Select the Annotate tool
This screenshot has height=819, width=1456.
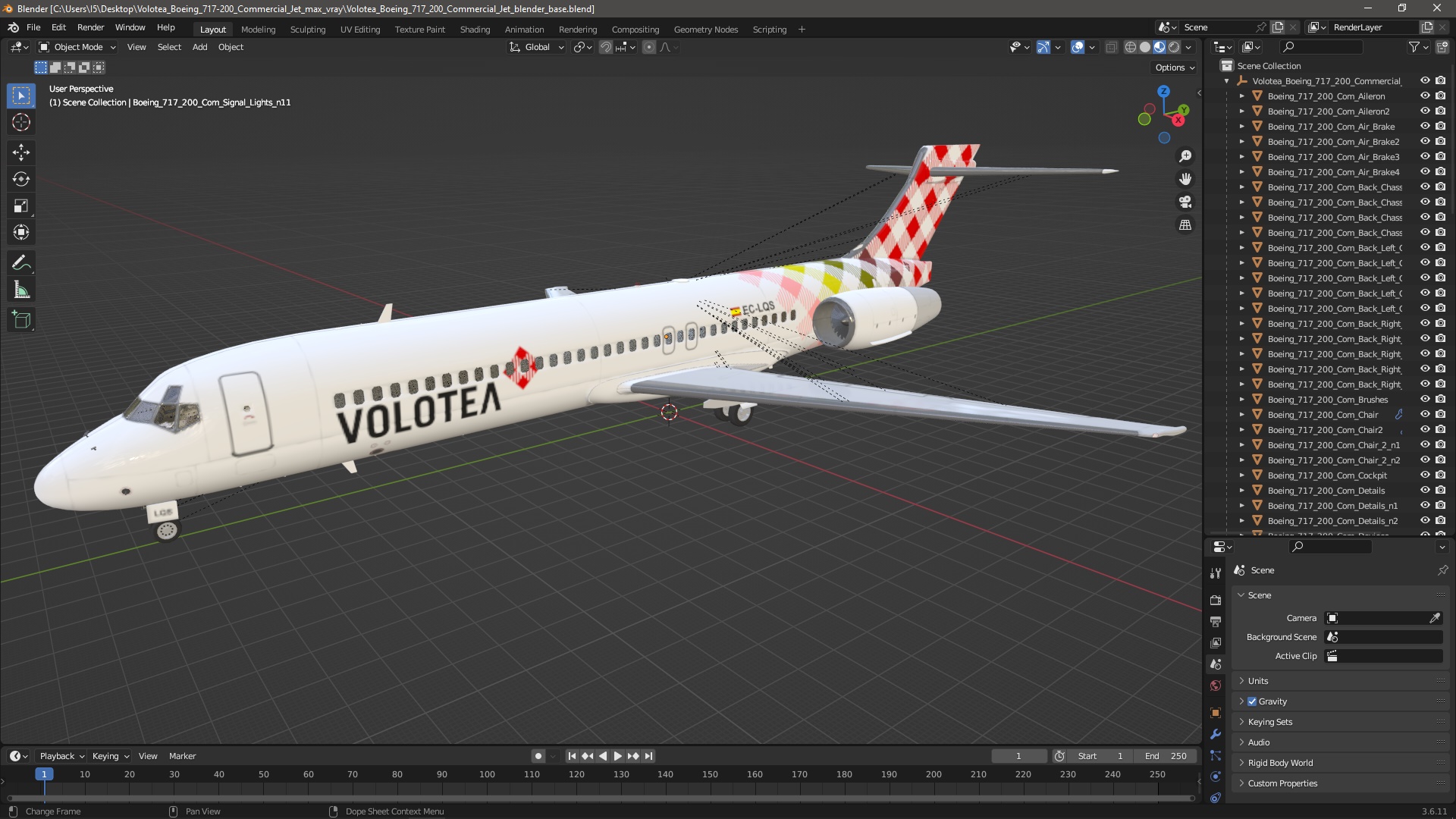pyautogui.click(x=21, y=263)
